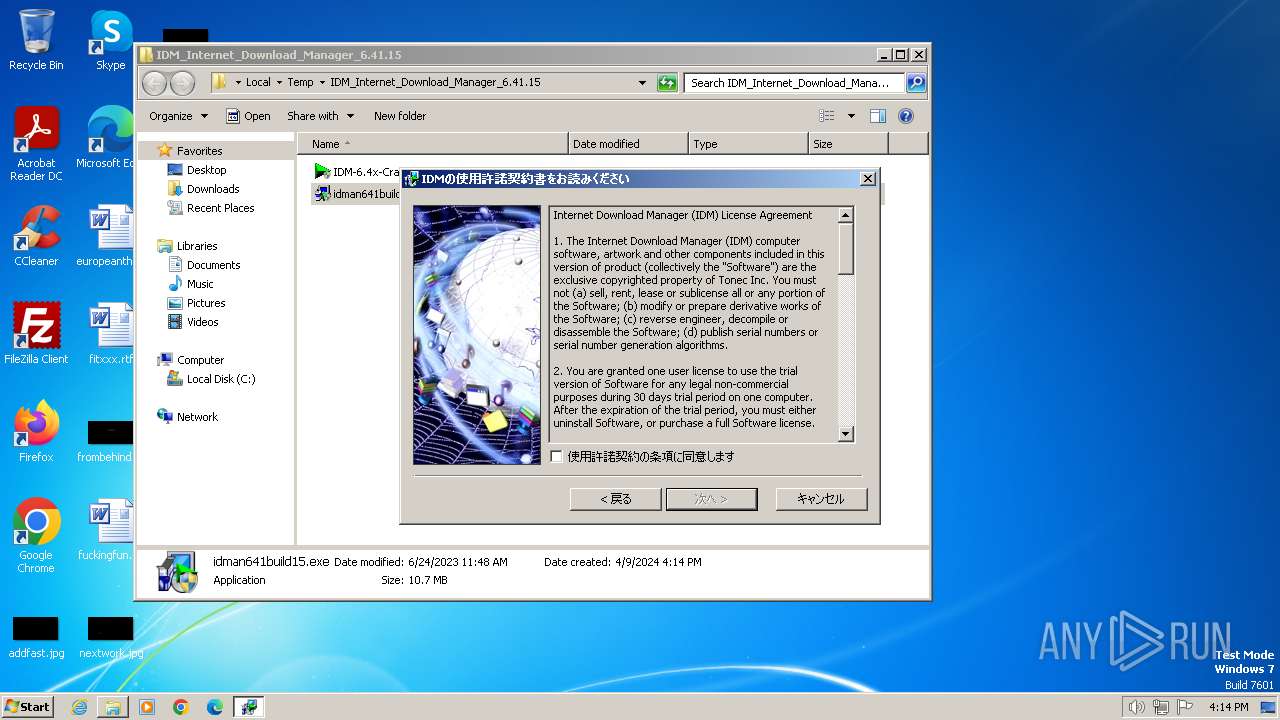Image resolution: width=1280 pixels, height=720 pixels.
Task: Select the IDM-6.4x-Crack file
Action: click(357, 172)
